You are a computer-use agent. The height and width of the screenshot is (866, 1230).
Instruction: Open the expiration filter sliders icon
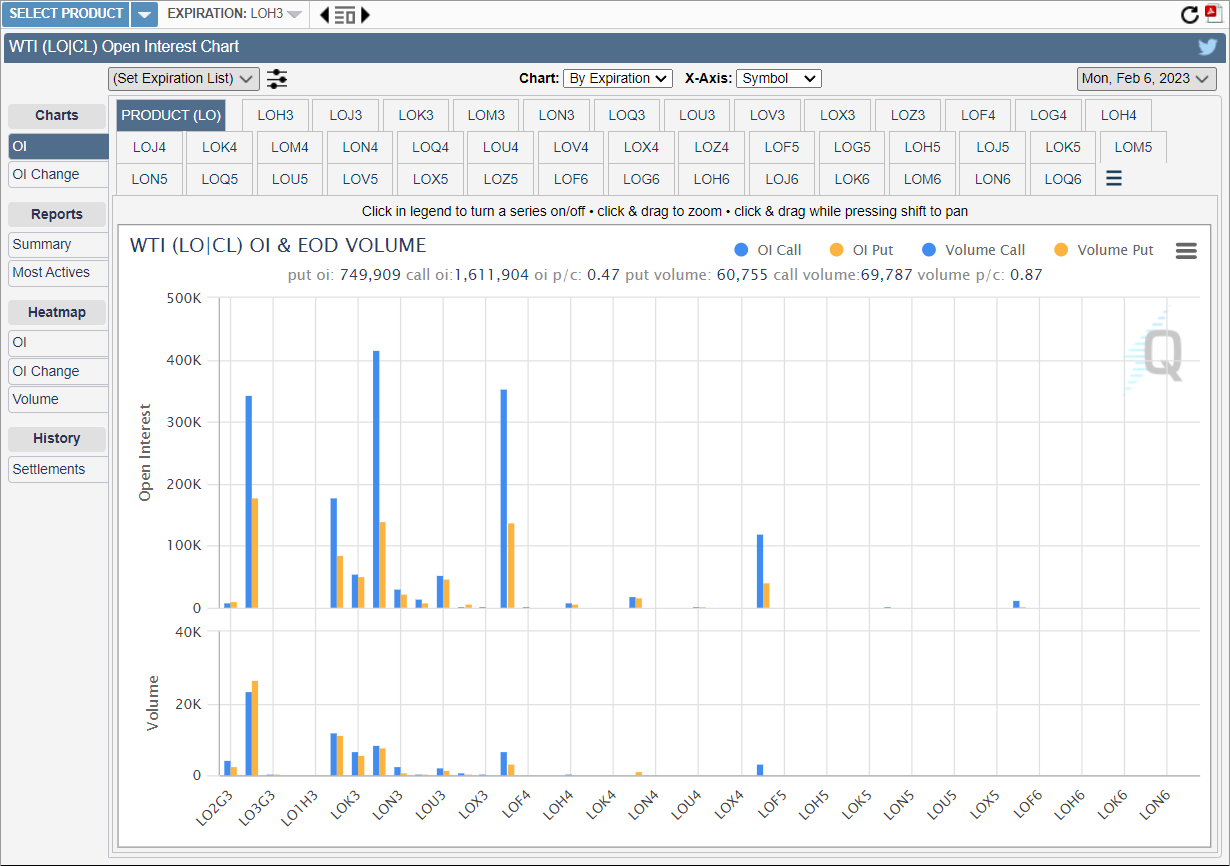[277, 79]
